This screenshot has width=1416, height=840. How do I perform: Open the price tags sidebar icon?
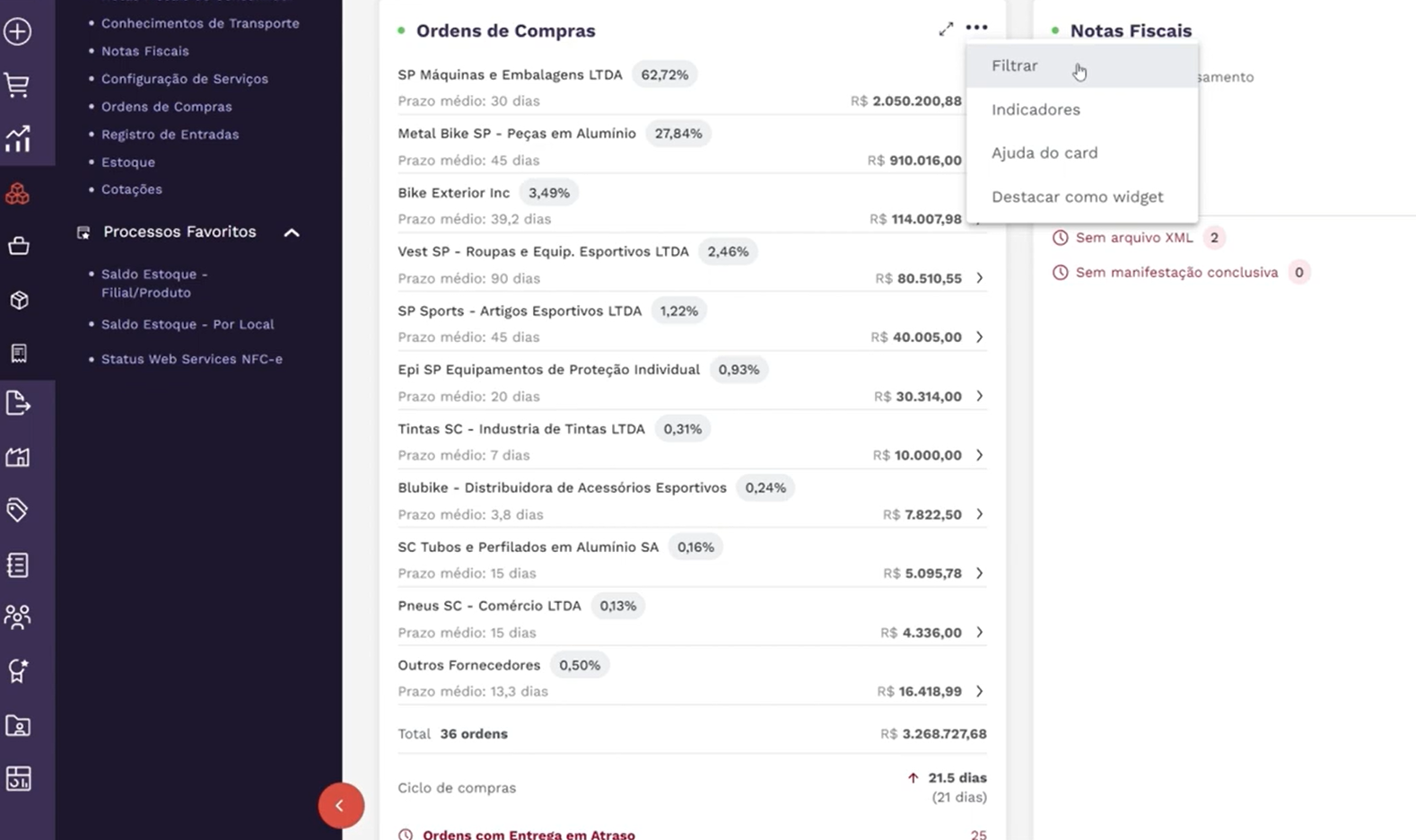click(18, 510)
